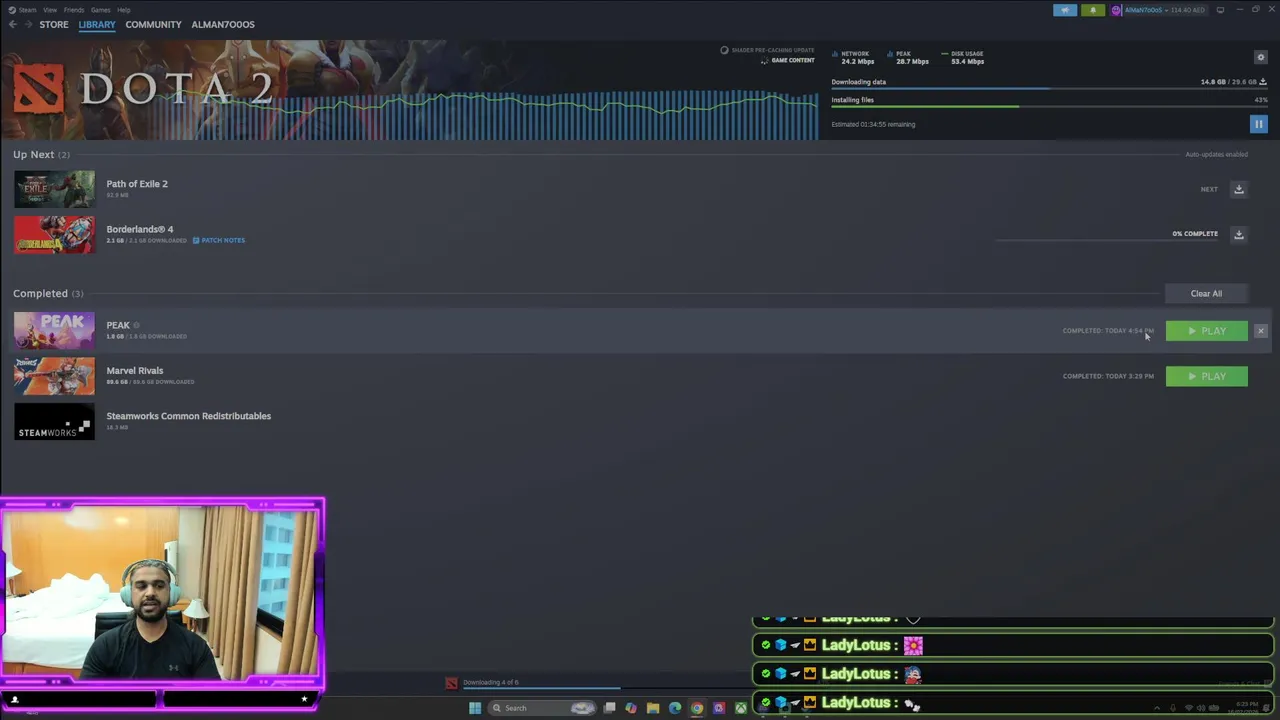Open the Windows Start button

(475, 708)
